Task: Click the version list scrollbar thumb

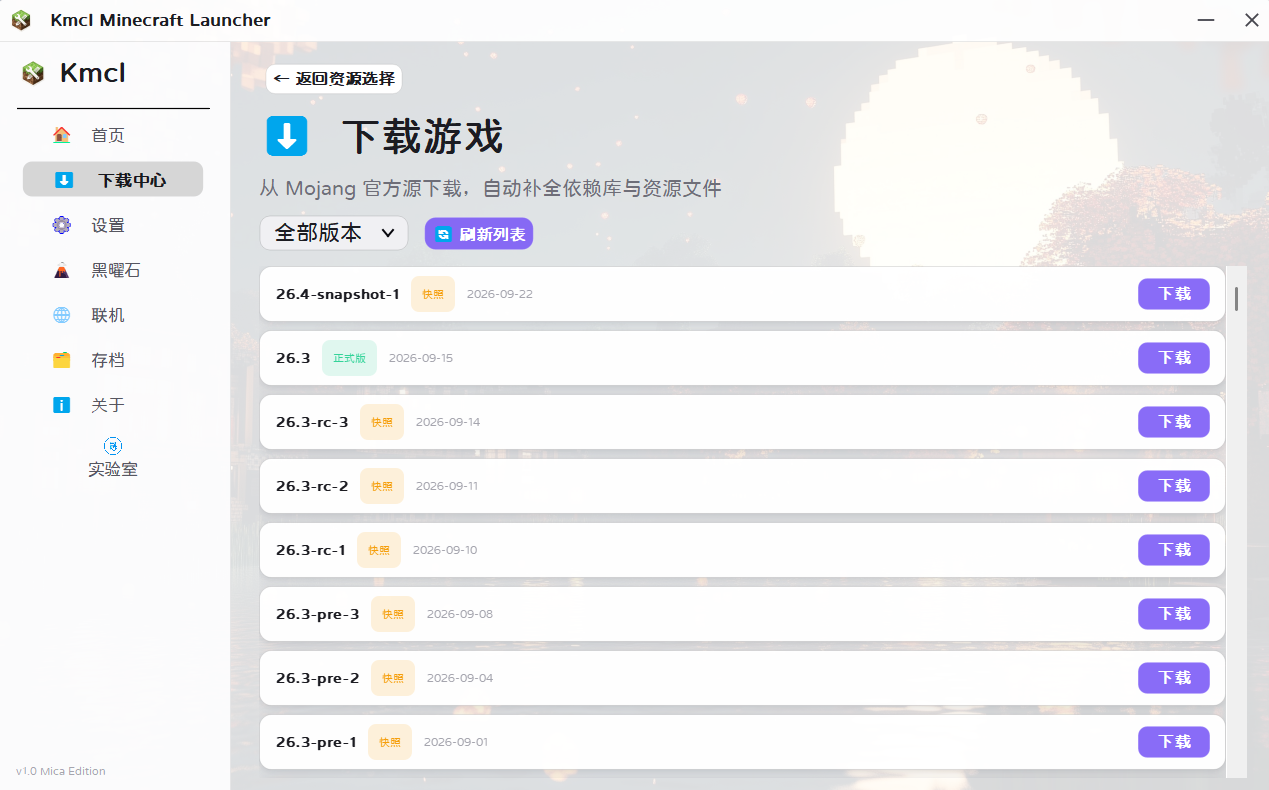Action: click(1236, 298)
